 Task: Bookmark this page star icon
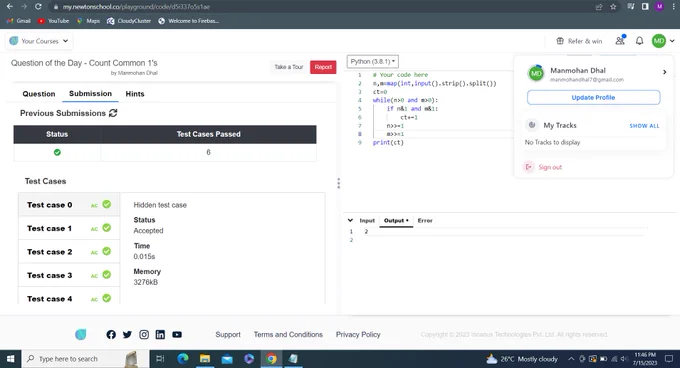[x=613, y=7]
